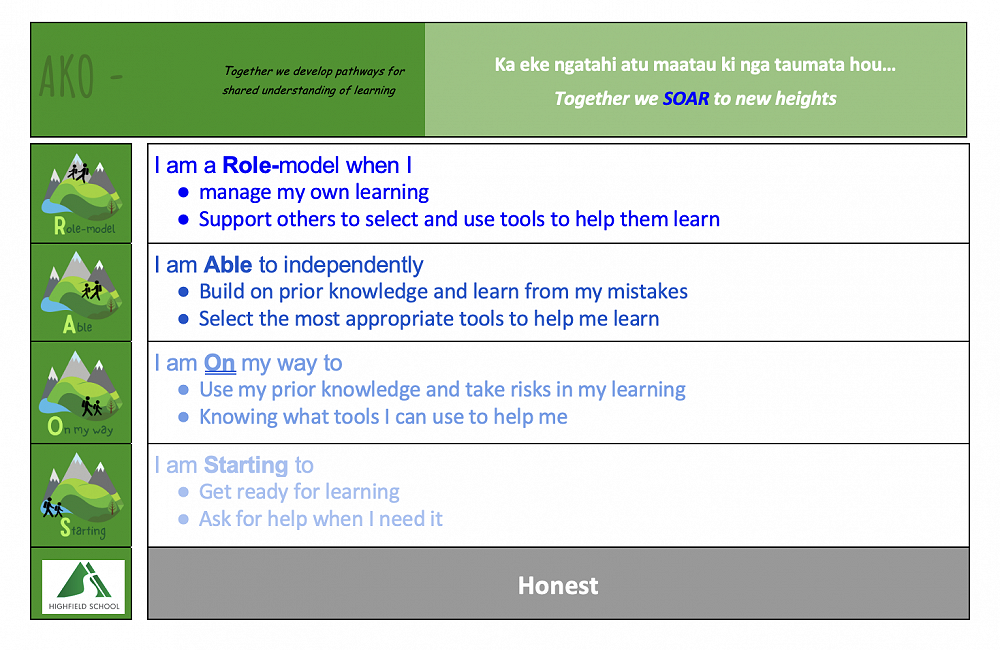Click the Able mountain icon
Viewport: 1000px width, 650px height.
[x=81, y=293]
